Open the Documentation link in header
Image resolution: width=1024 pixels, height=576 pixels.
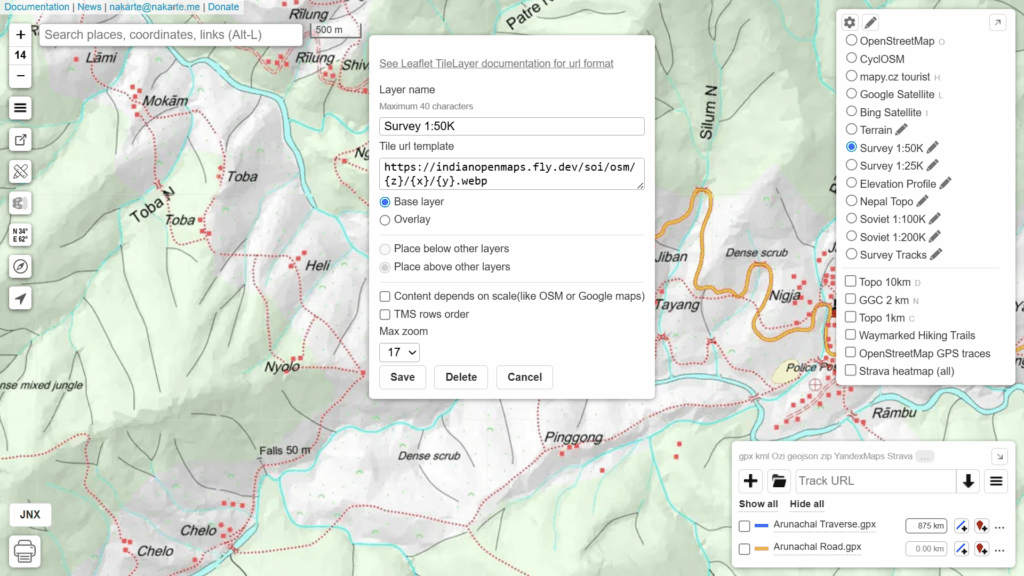35,6
